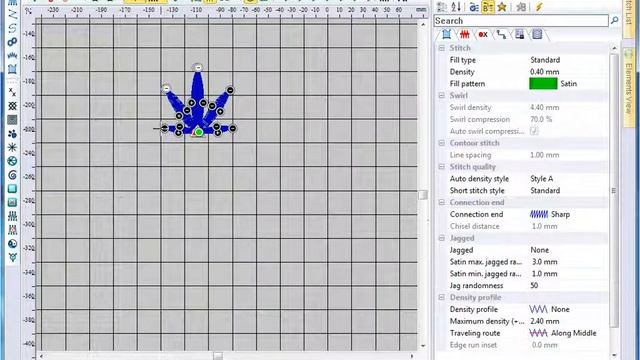Select the red stitch-column tool
The height and width of the screenshot is (360, 640).
12,230
